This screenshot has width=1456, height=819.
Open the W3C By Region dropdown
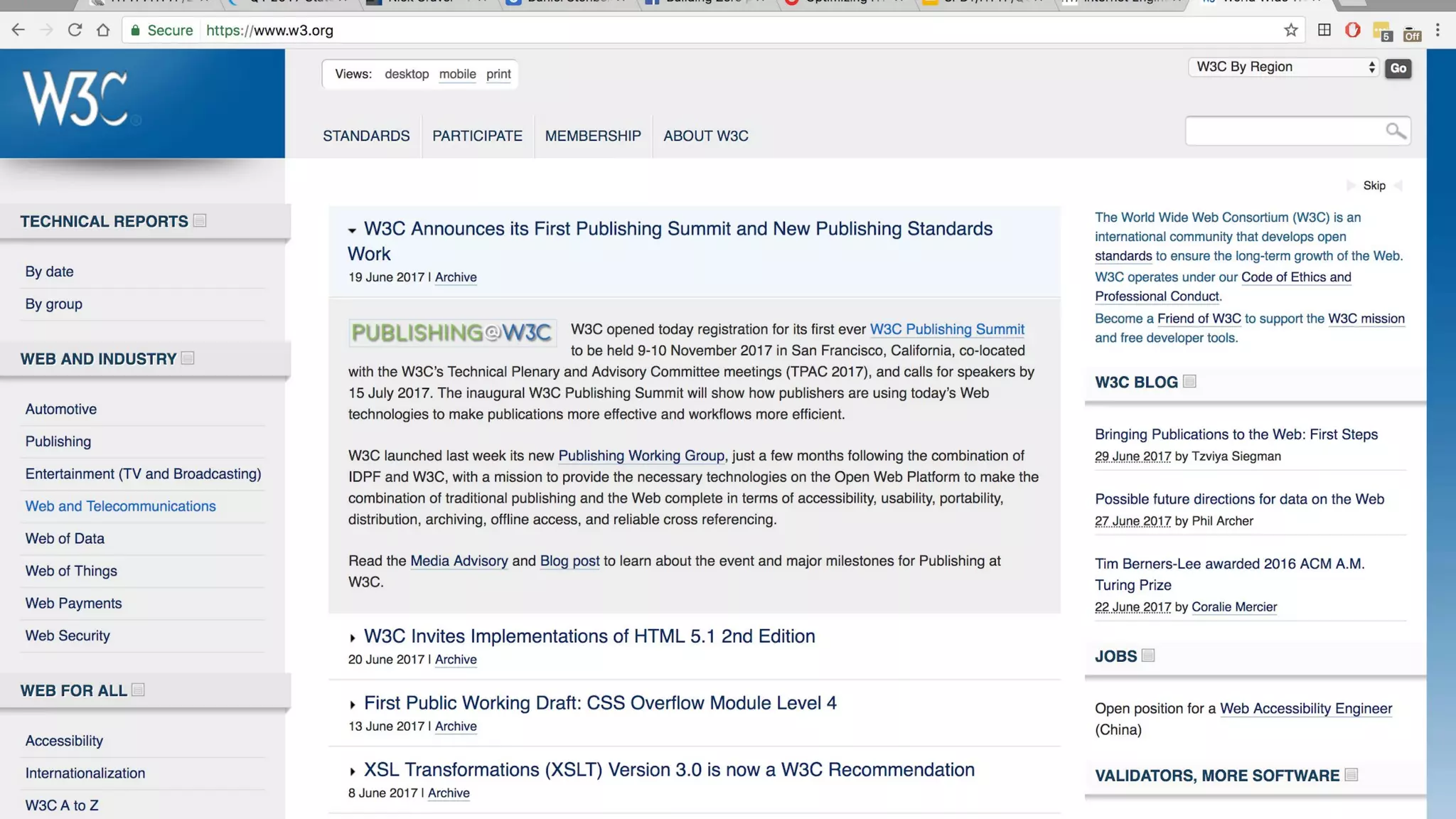pos(1283,67)
